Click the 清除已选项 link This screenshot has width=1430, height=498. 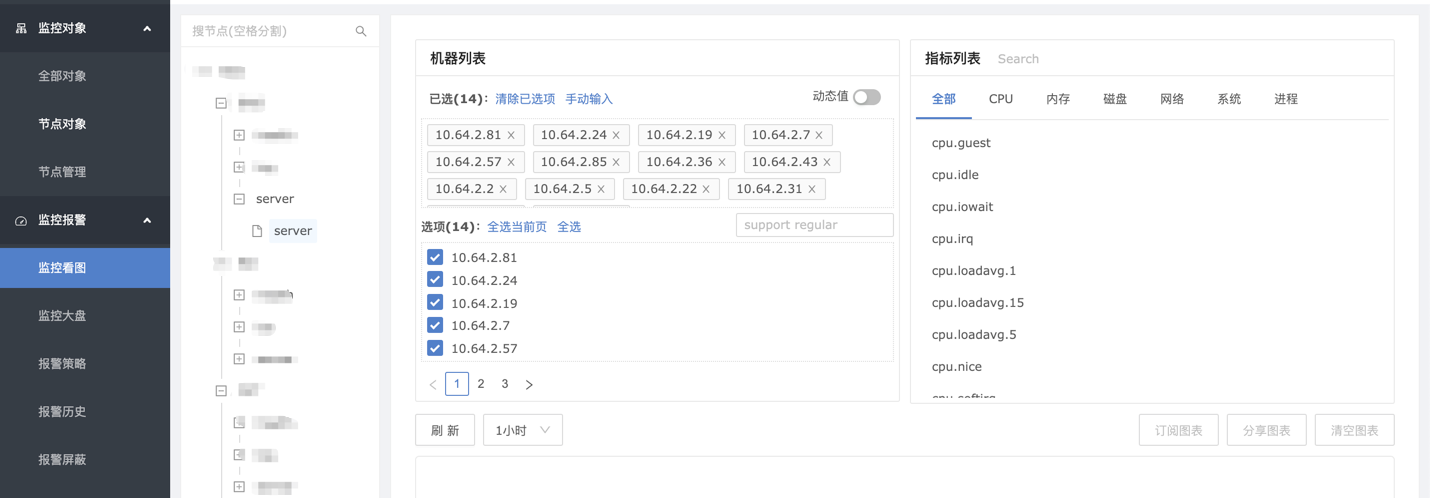click(525, 99)
